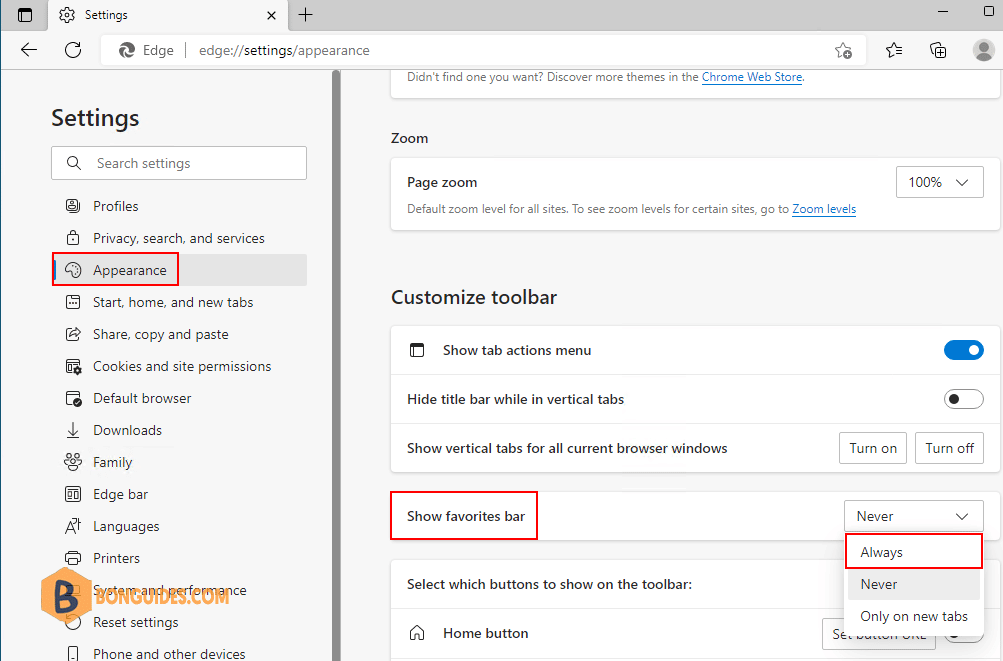
Task: Open the vertical tabs actions icon
Action: [x=25, y=15]
